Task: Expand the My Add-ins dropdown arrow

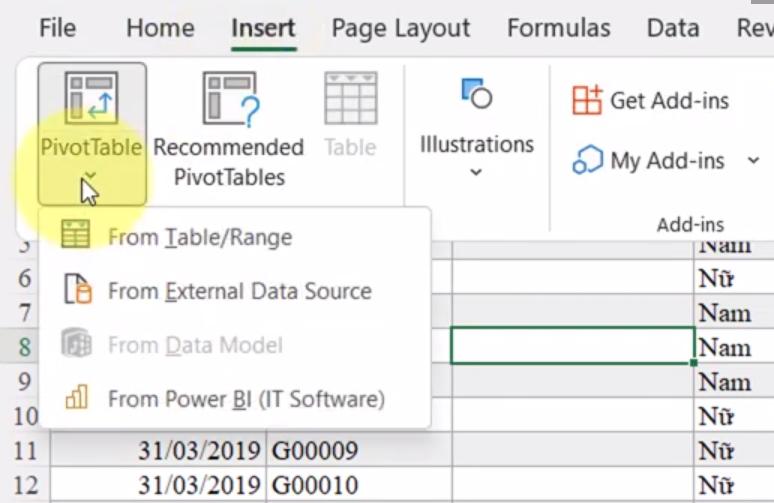Action: point(753,160)
